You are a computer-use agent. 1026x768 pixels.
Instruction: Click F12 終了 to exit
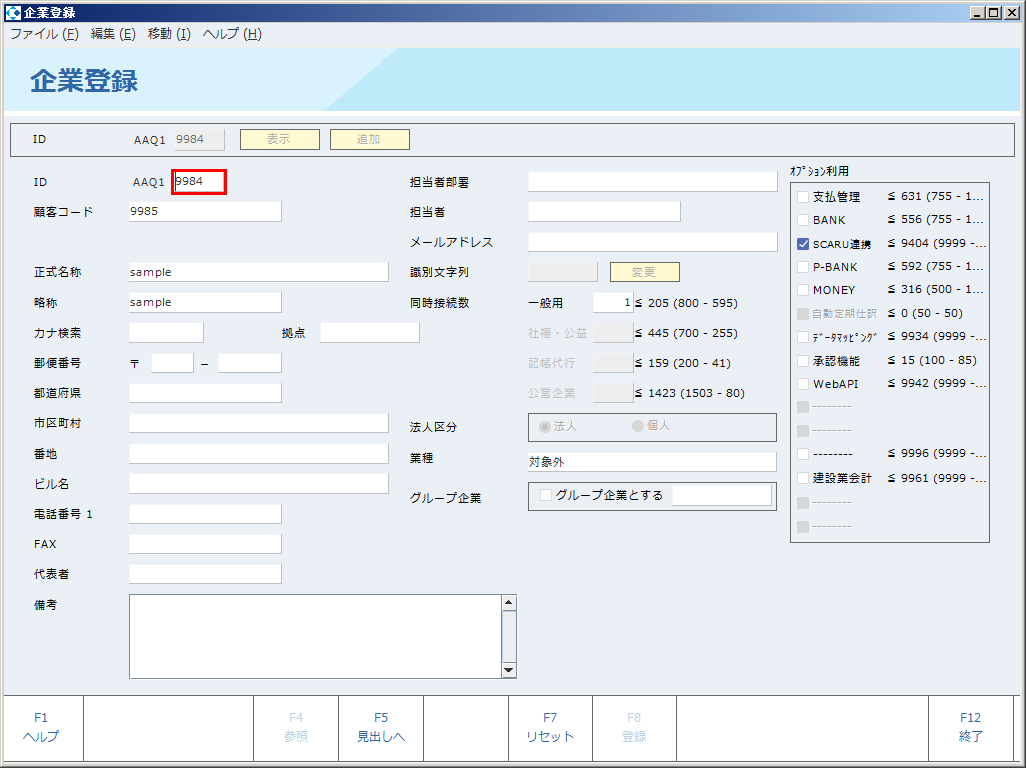tap(971, 728)
